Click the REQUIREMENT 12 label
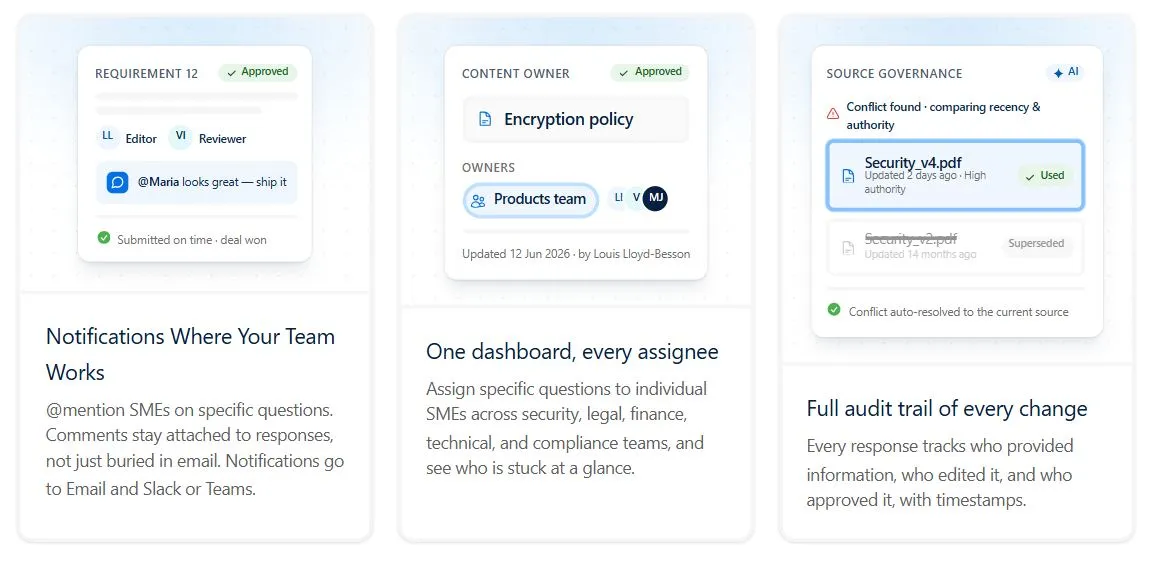The image size is (1151, 561). pos(147,73)
